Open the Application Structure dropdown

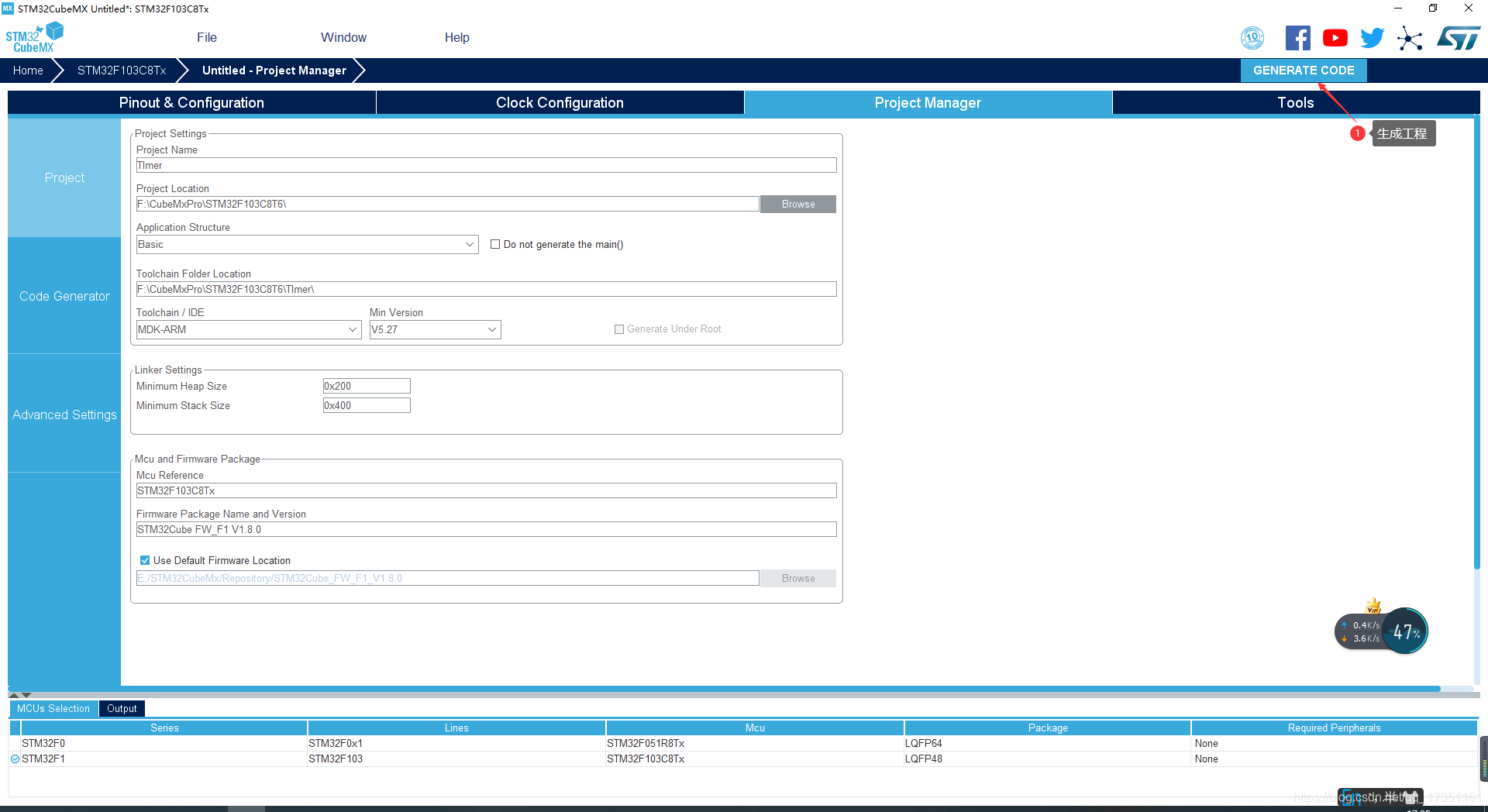[307, 244]
